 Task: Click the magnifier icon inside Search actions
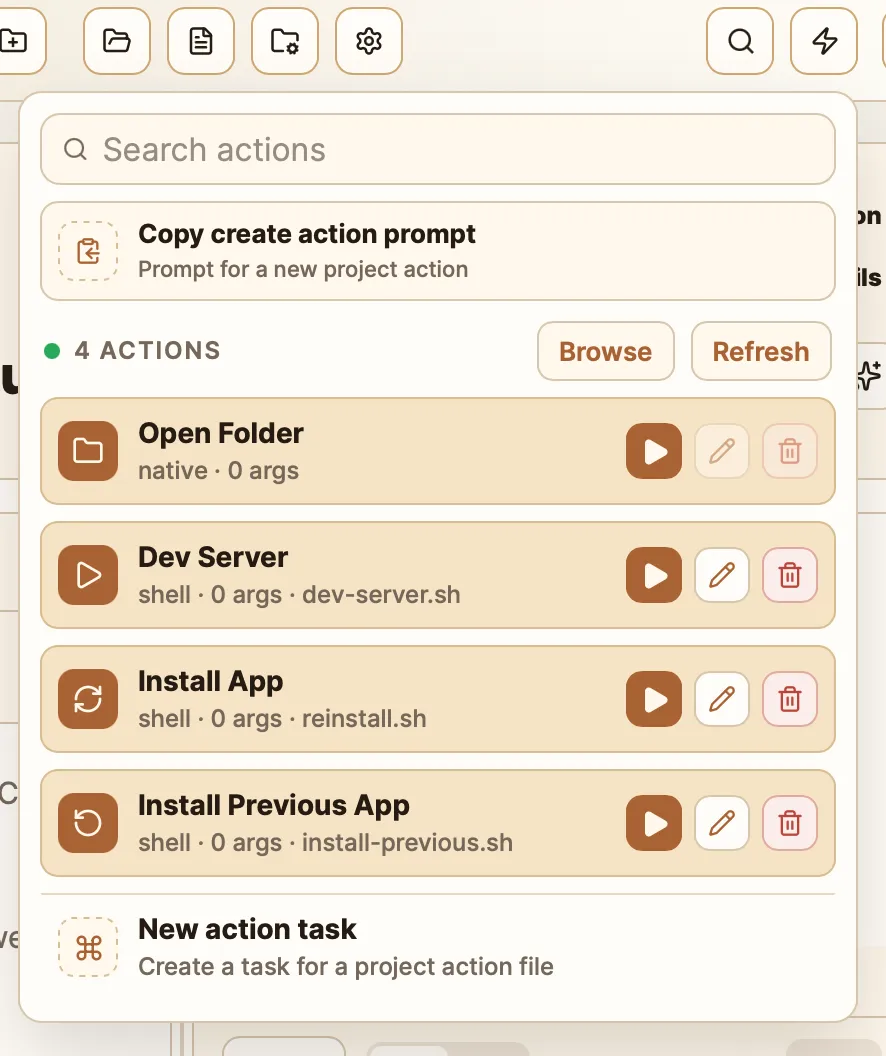pos(75,150)
